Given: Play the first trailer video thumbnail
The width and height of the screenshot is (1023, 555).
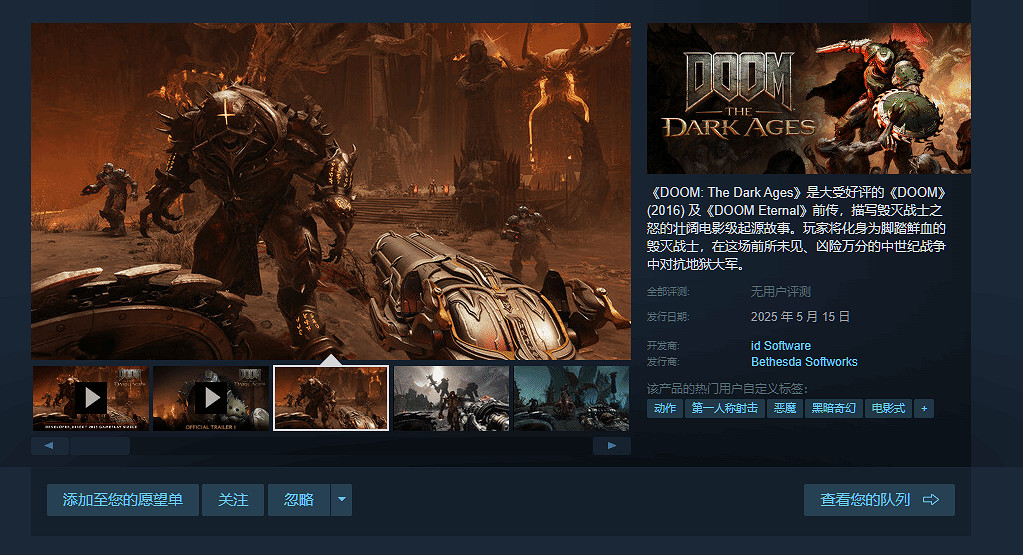Looking at the screenshot, I should [91, 398].
